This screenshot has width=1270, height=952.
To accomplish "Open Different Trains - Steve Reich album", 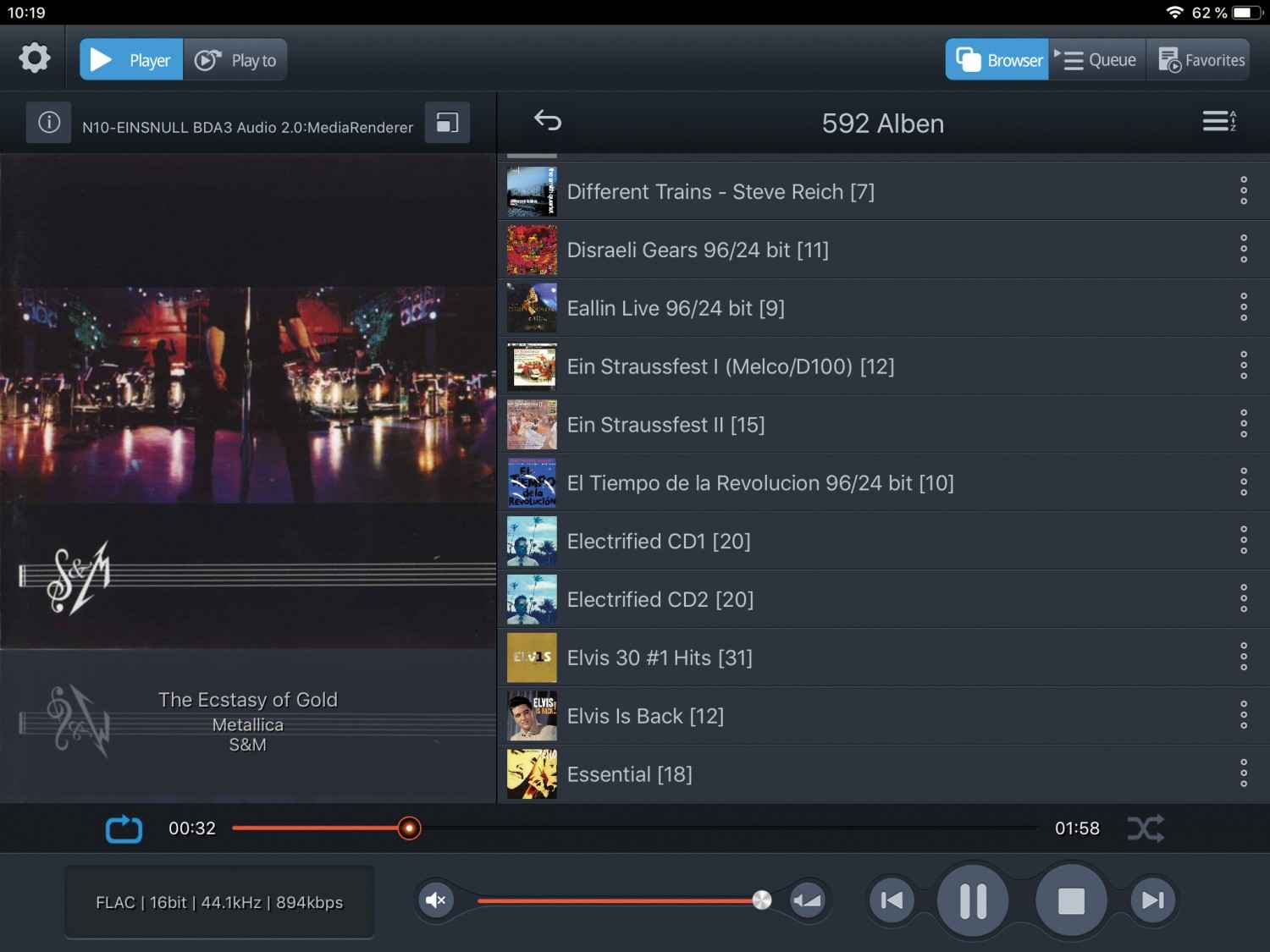I will pos(884,191).
